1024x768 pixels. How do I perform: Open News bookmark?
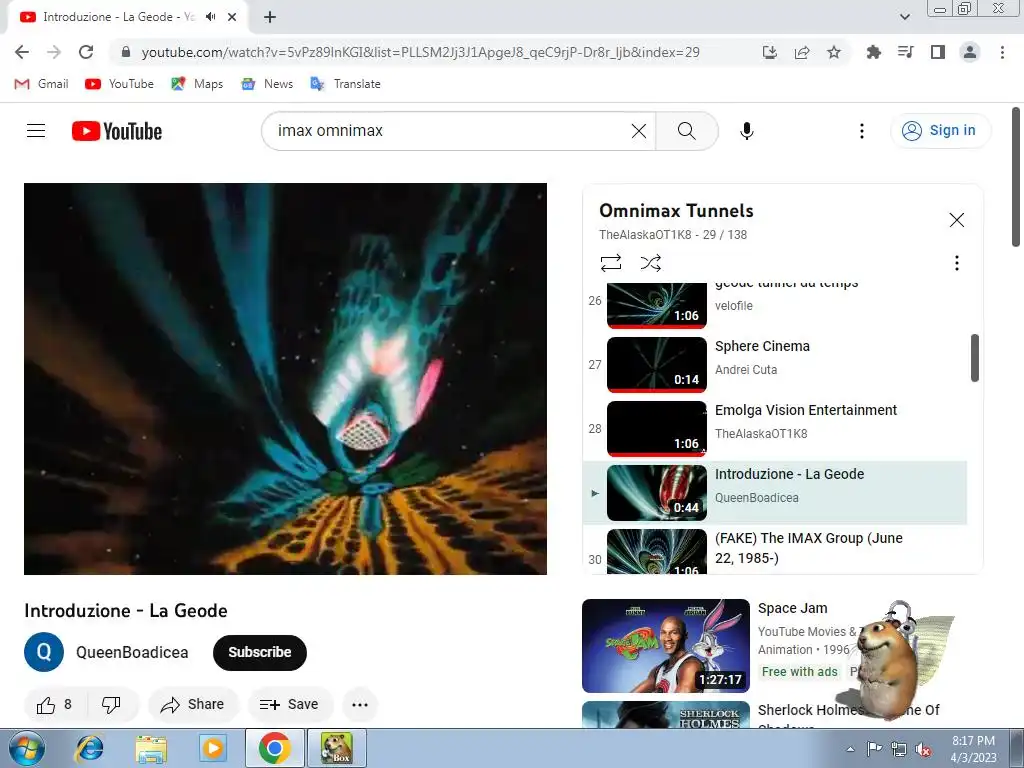pyautogui.click(x=267, y=84)
